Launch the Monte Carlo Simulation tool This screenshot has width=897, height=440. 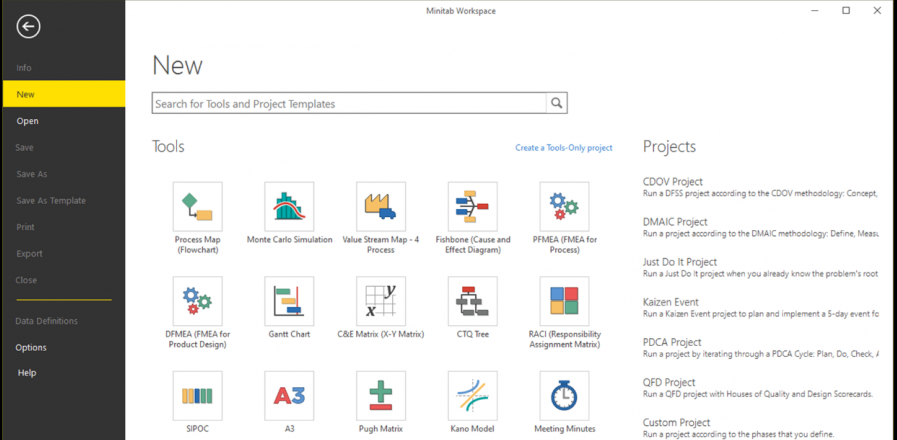(x=289, y=207)
